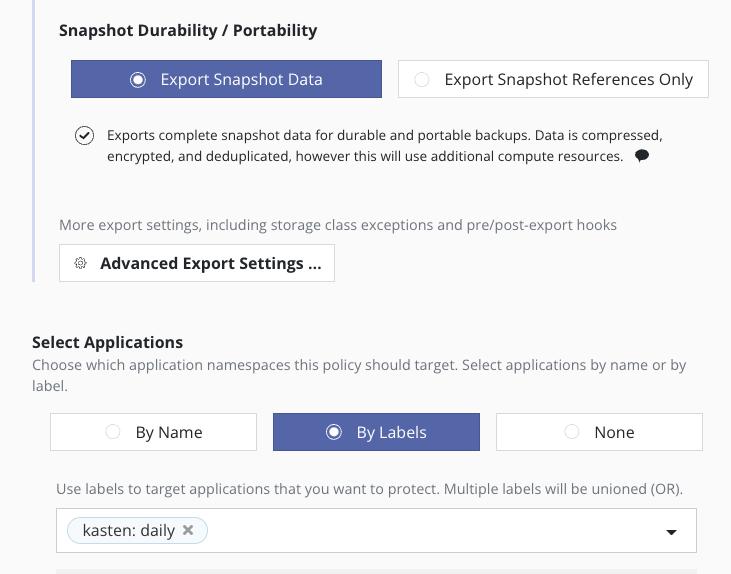731x574 pixels.
Task: Click the radio circle in Export Snapshot References Only
Action: click(423, 80)
